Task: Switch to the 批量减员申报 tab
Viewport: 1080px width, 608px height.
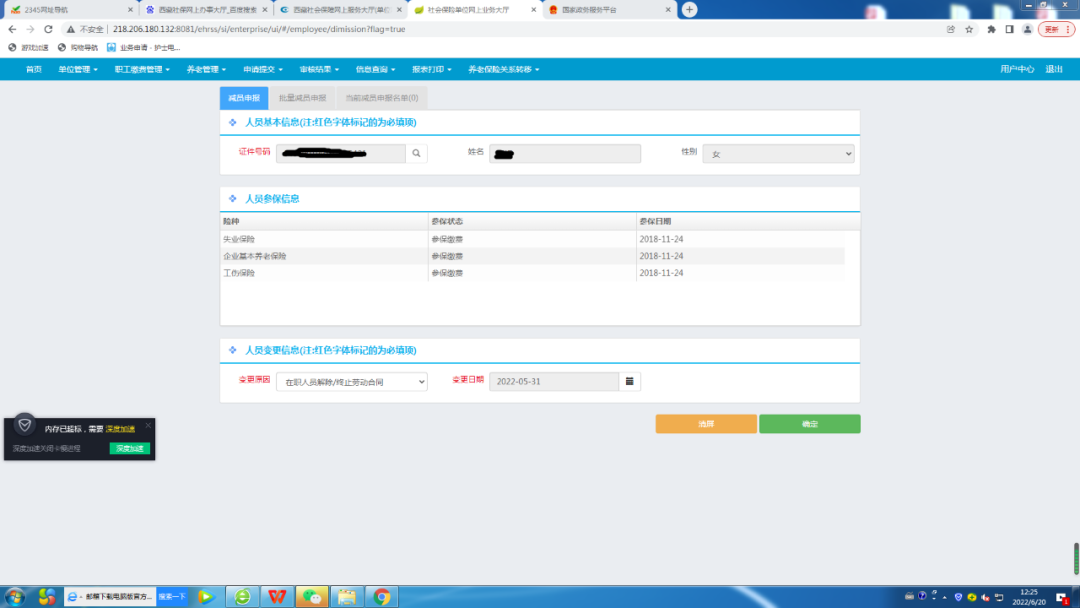Action: 302,98
